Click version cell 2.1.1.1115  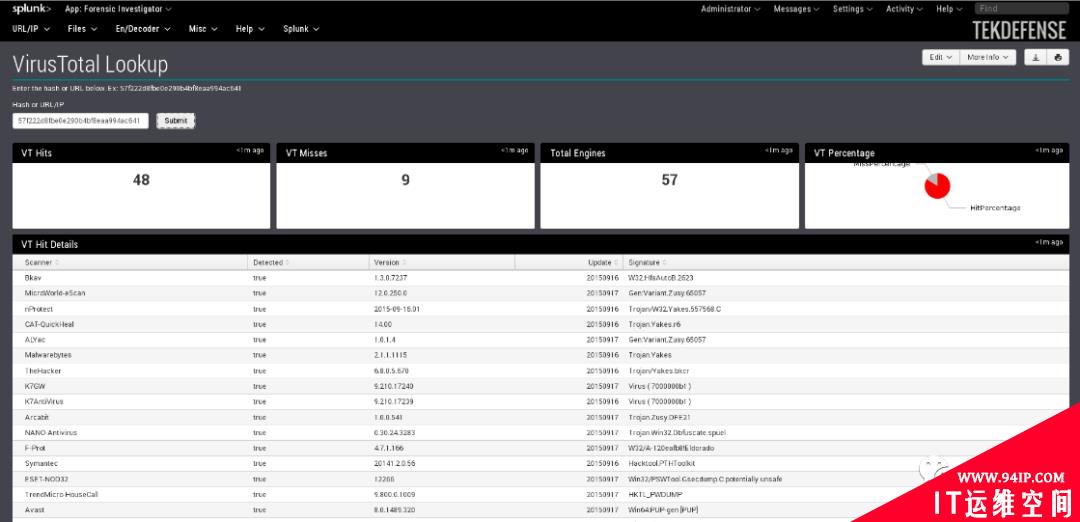(x=390, y=355)
